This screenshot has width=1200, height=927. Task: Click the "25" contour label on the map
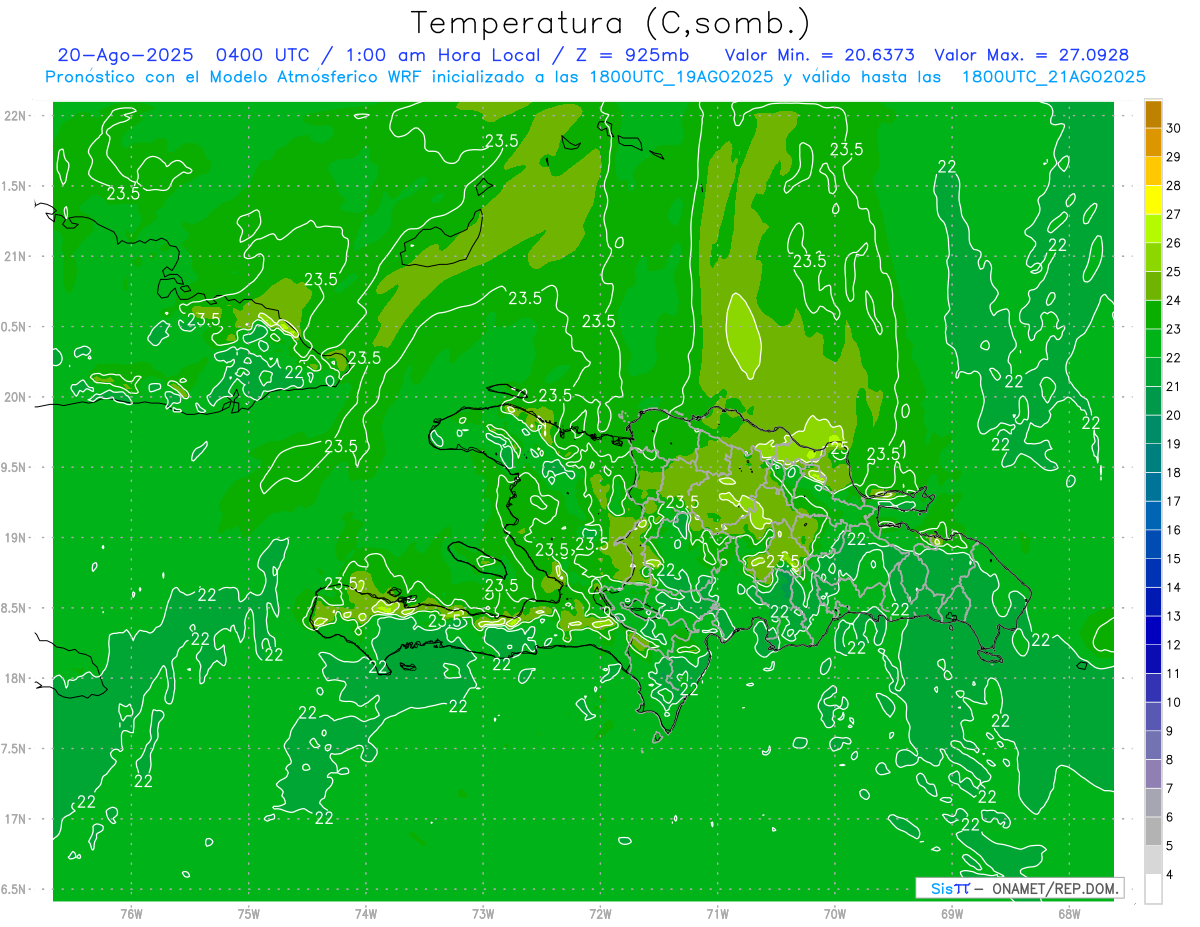point(839,447)
